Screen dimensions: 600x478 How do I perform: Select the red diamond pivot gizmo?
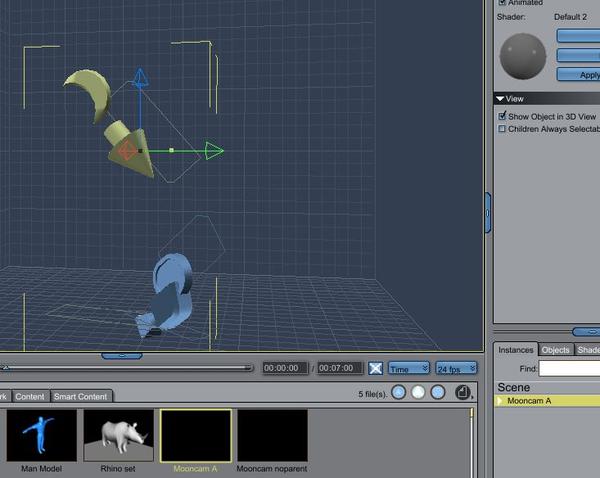(x=127, y=150)
